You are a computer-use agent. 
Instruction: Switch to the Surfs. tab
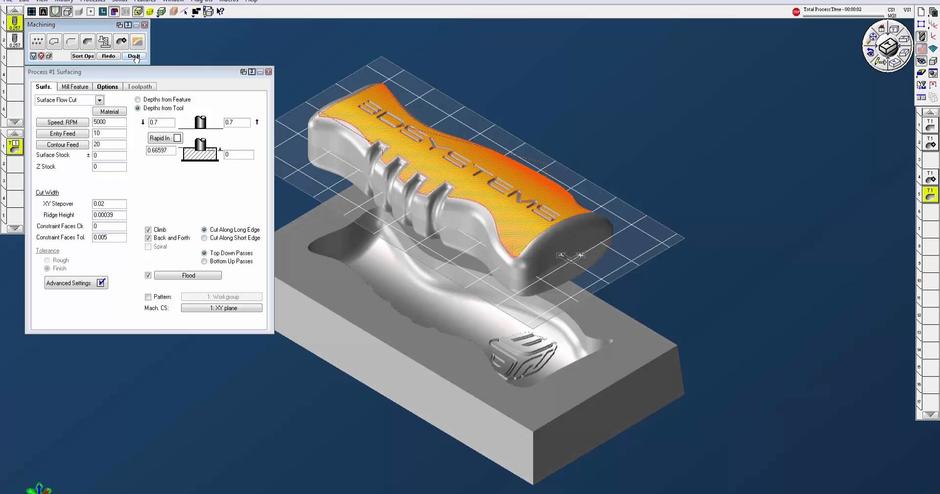point(43,86)
